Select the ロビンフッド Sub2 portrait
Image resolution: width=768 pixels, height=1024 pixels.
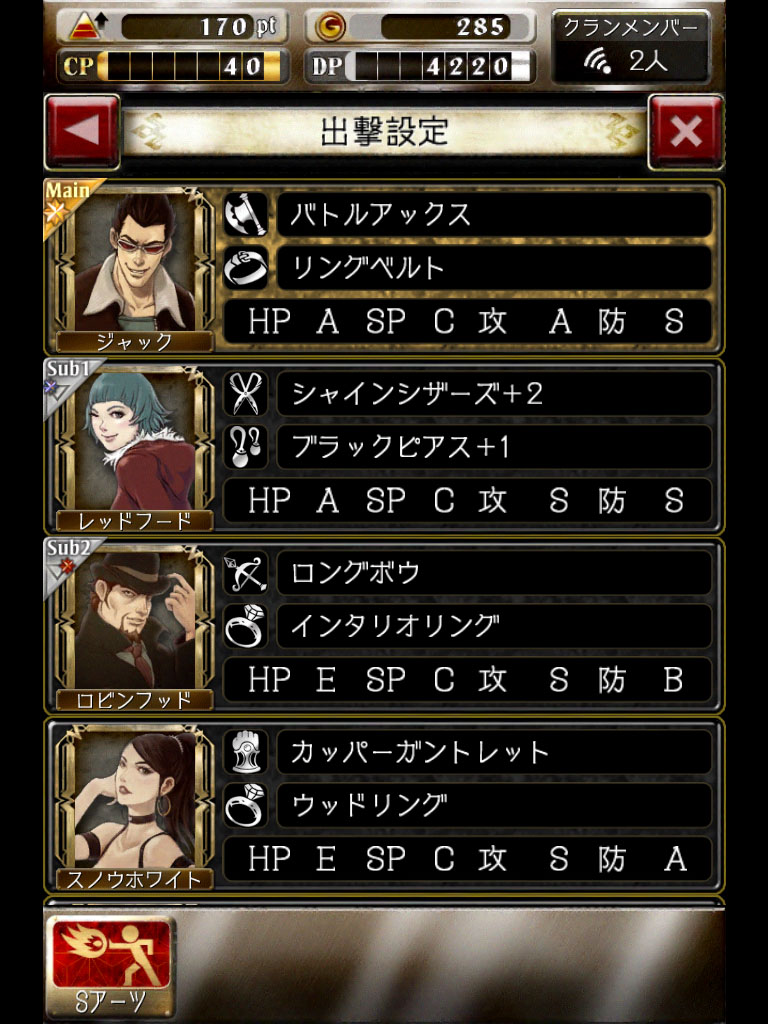point(135,626)
